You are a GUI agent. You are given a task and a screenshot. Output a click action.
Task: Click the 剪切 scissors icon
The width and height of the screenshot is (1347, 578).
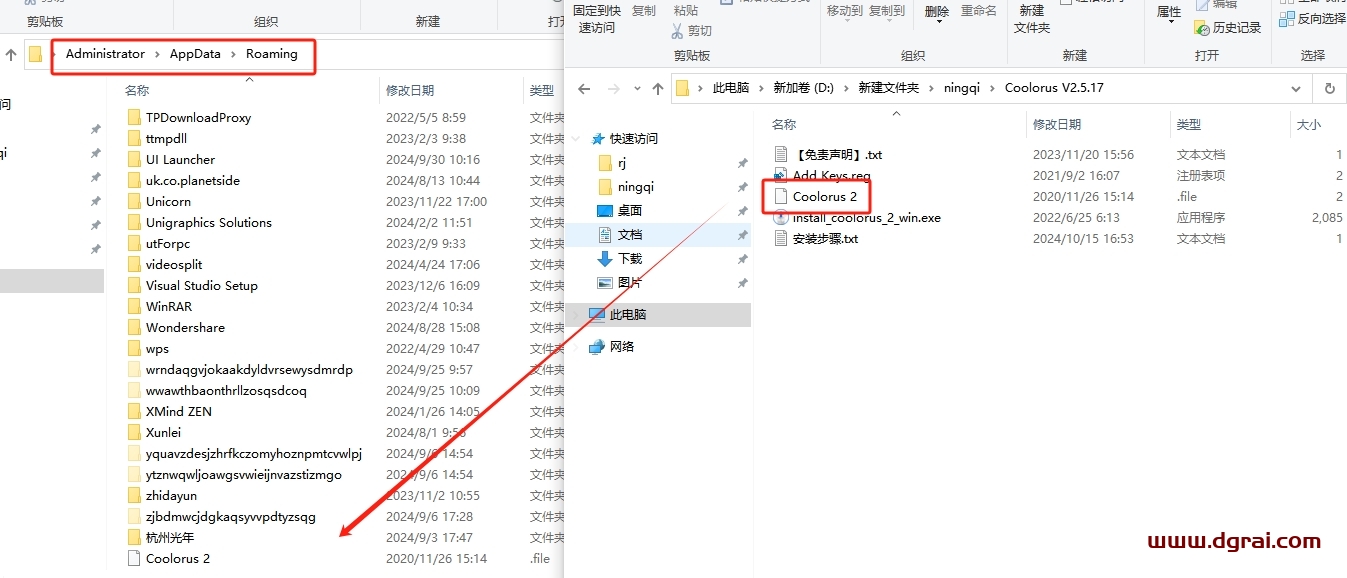[679, 31]
